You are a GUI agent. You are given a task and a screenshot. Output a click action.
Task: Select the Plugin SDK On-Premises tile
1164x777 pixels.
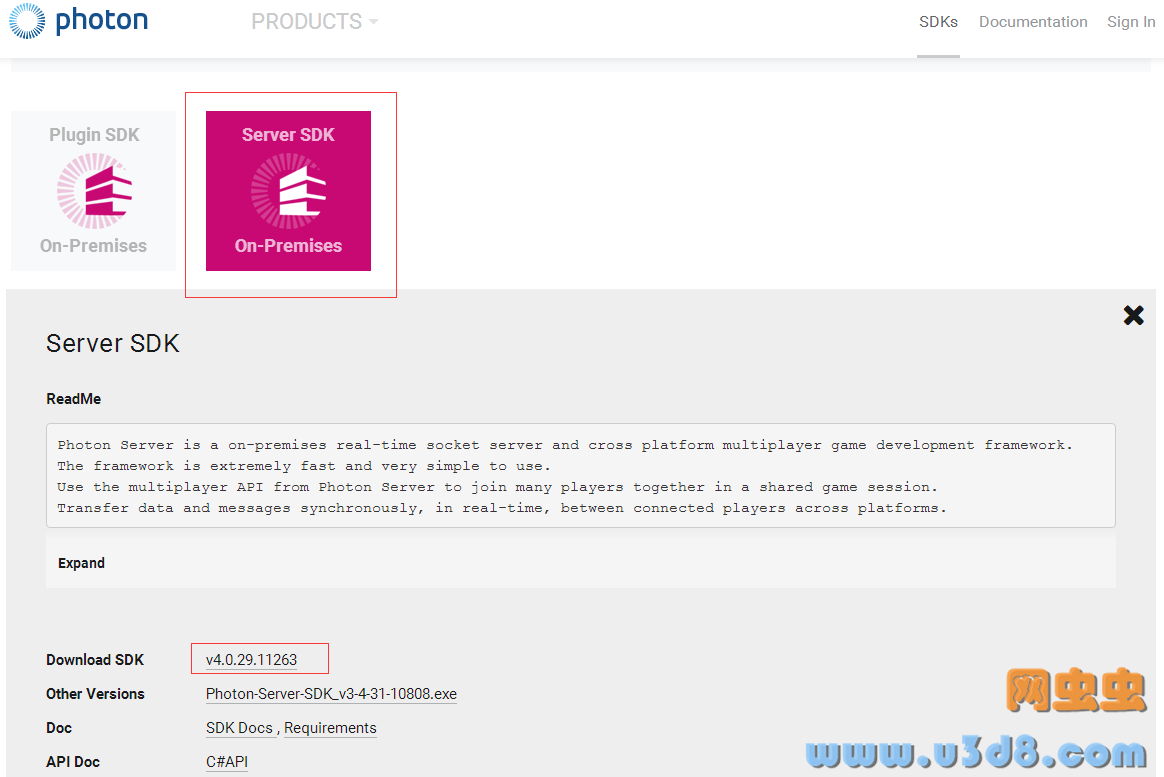coord(94,191)
